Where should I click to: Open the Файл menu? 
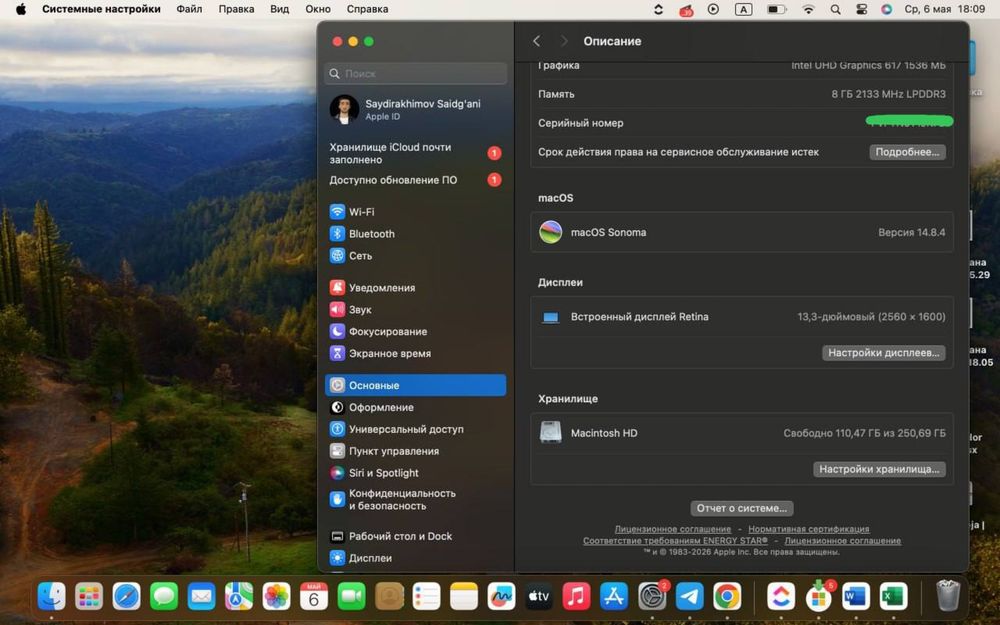(189, 9)
